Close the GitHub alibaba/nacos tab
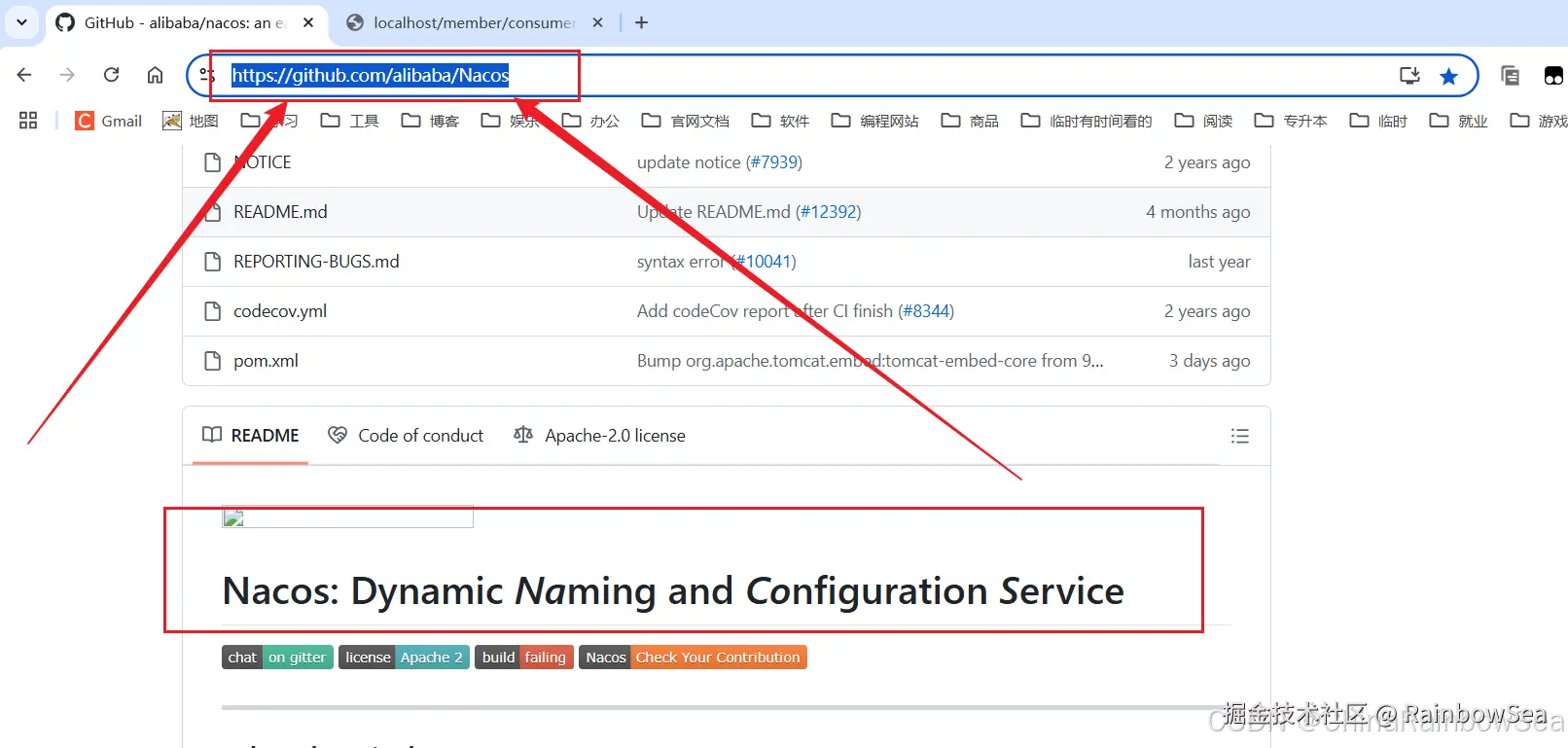The height and width of the screenshot is (748, 1568). 308,22
